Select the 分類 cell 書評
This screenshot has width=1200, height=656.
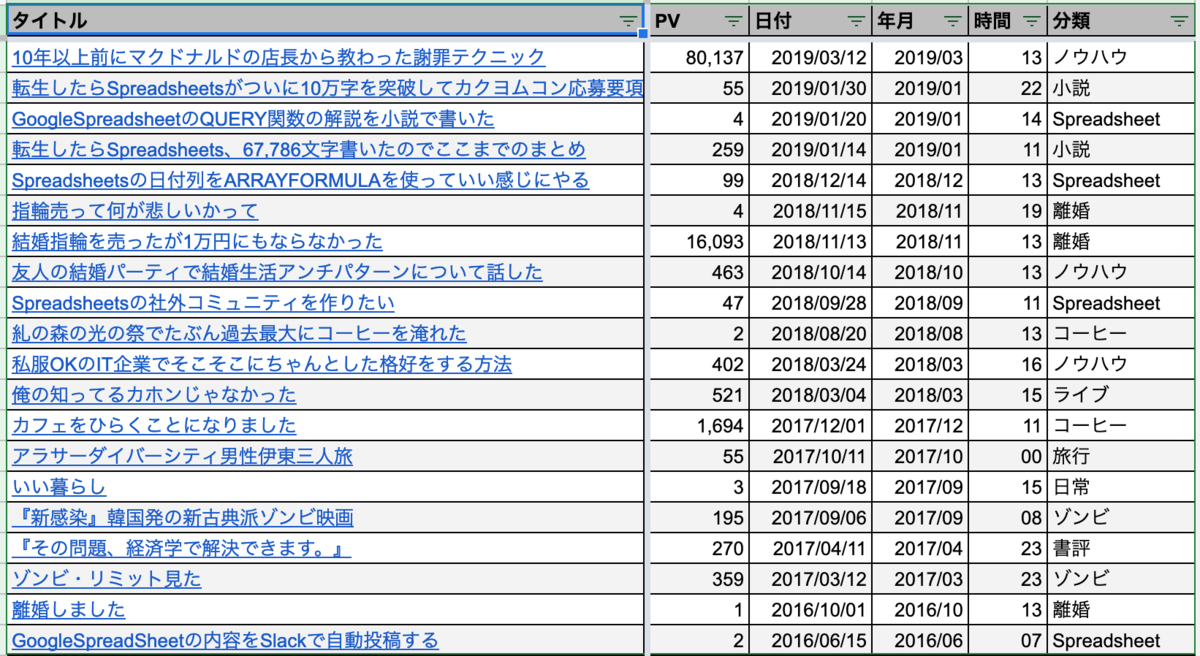(1120, 549)
